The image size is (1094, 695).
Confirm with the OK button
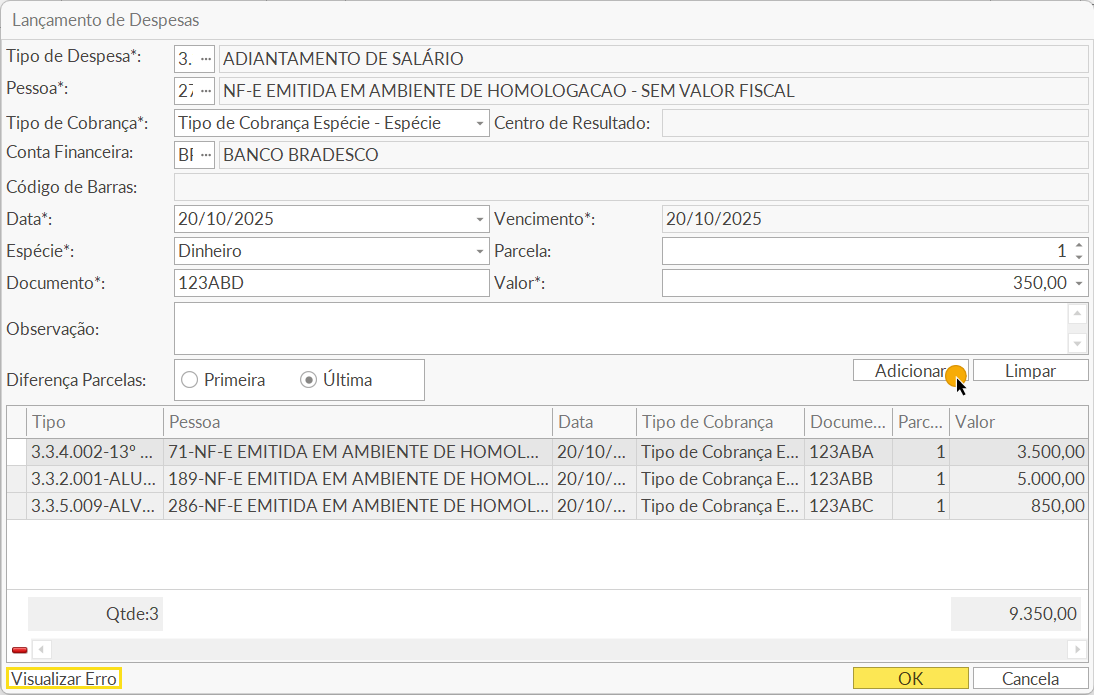pyautogui.click(x=910, y=679)
